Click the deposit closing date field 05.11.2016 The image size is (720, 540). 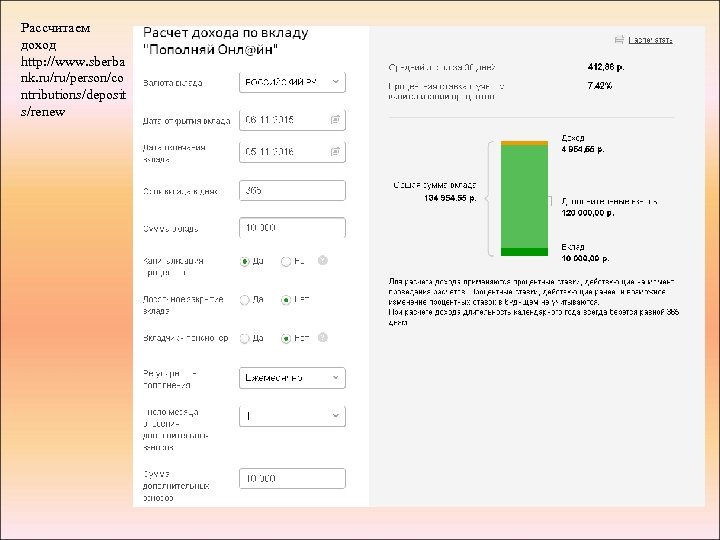292,152
